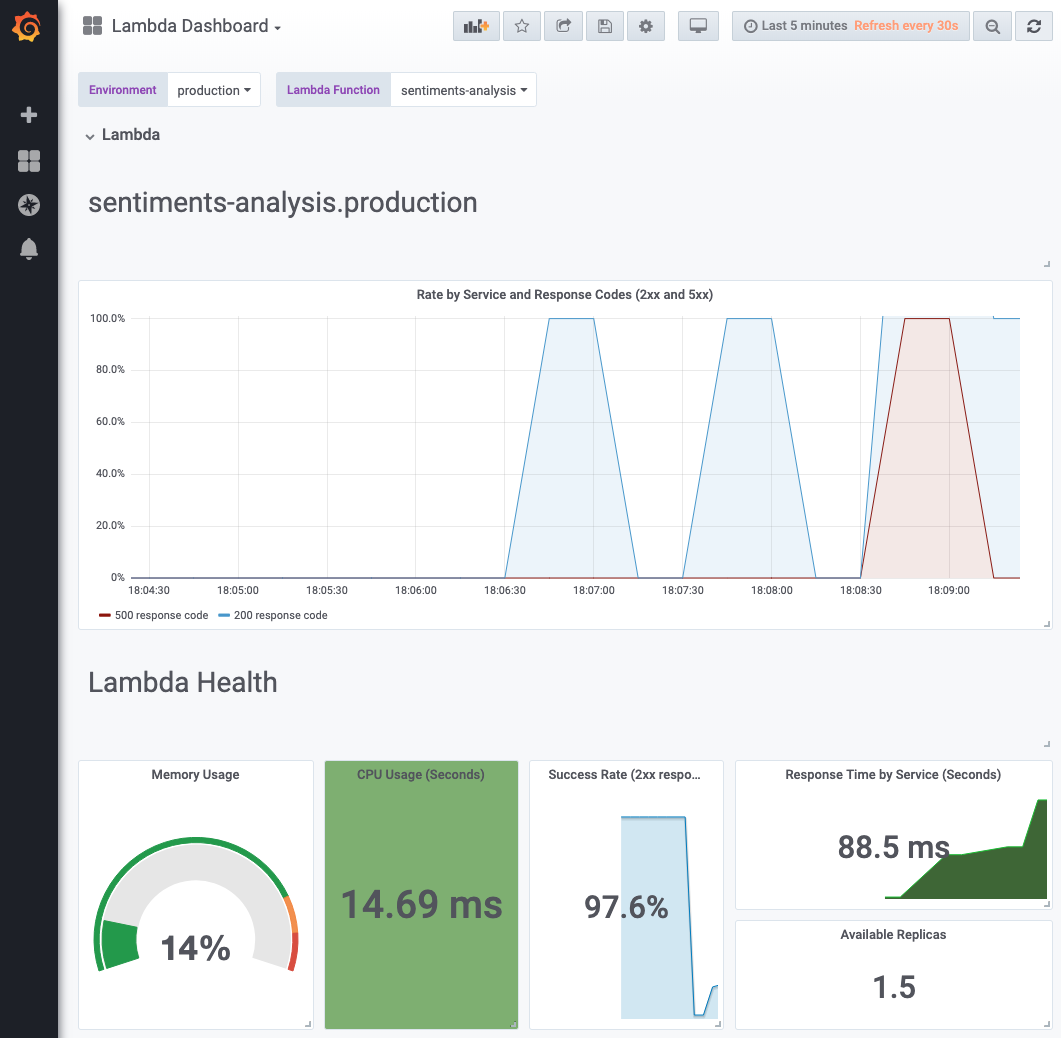Image resolution: width=1061 pixels, height=1038 pixels.
Task: Enable Cycle view mode with the monitor icon
Action: point(697,26)
